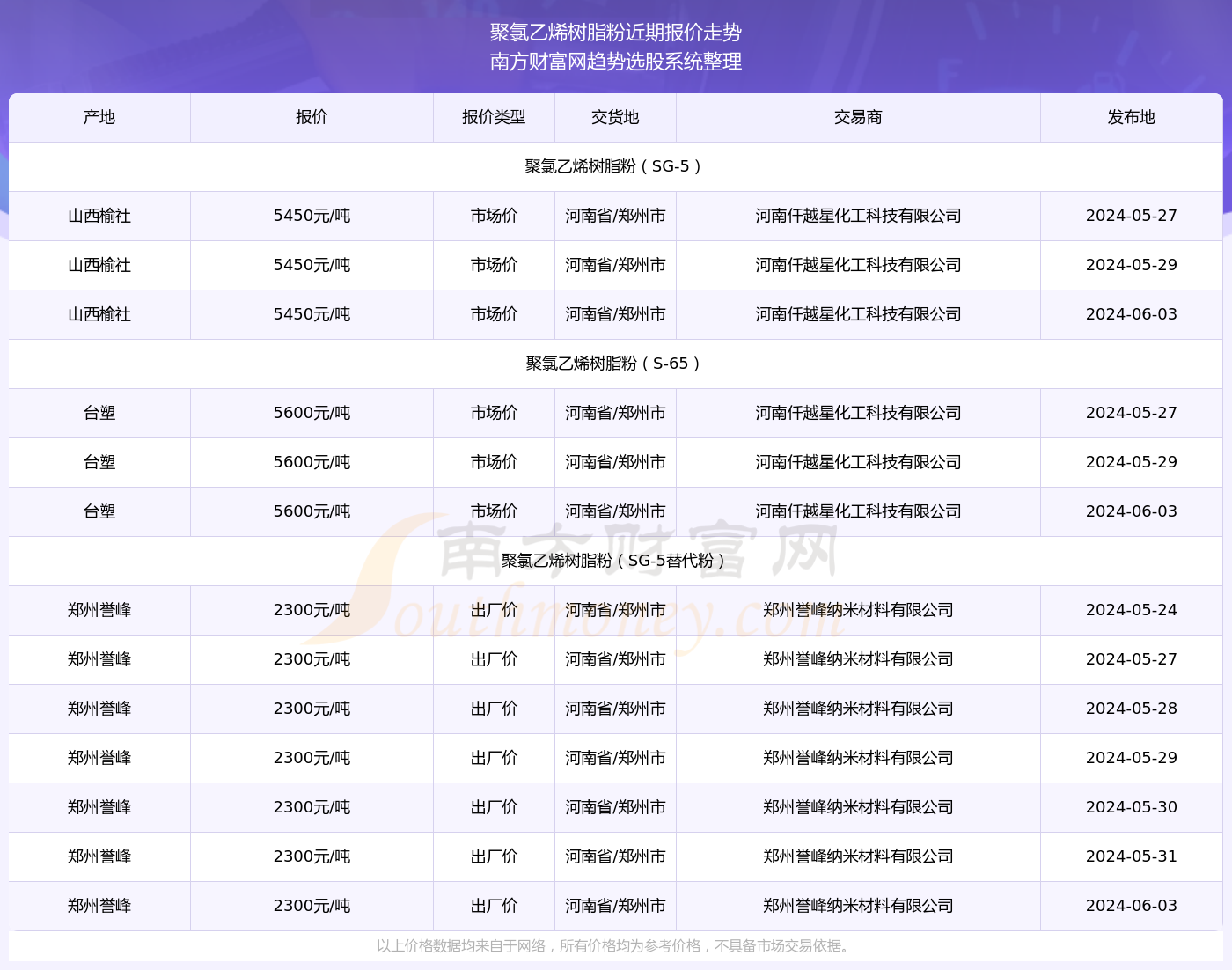
Task: Click the 报价类型 column header
Action: (x=494, y=117)
